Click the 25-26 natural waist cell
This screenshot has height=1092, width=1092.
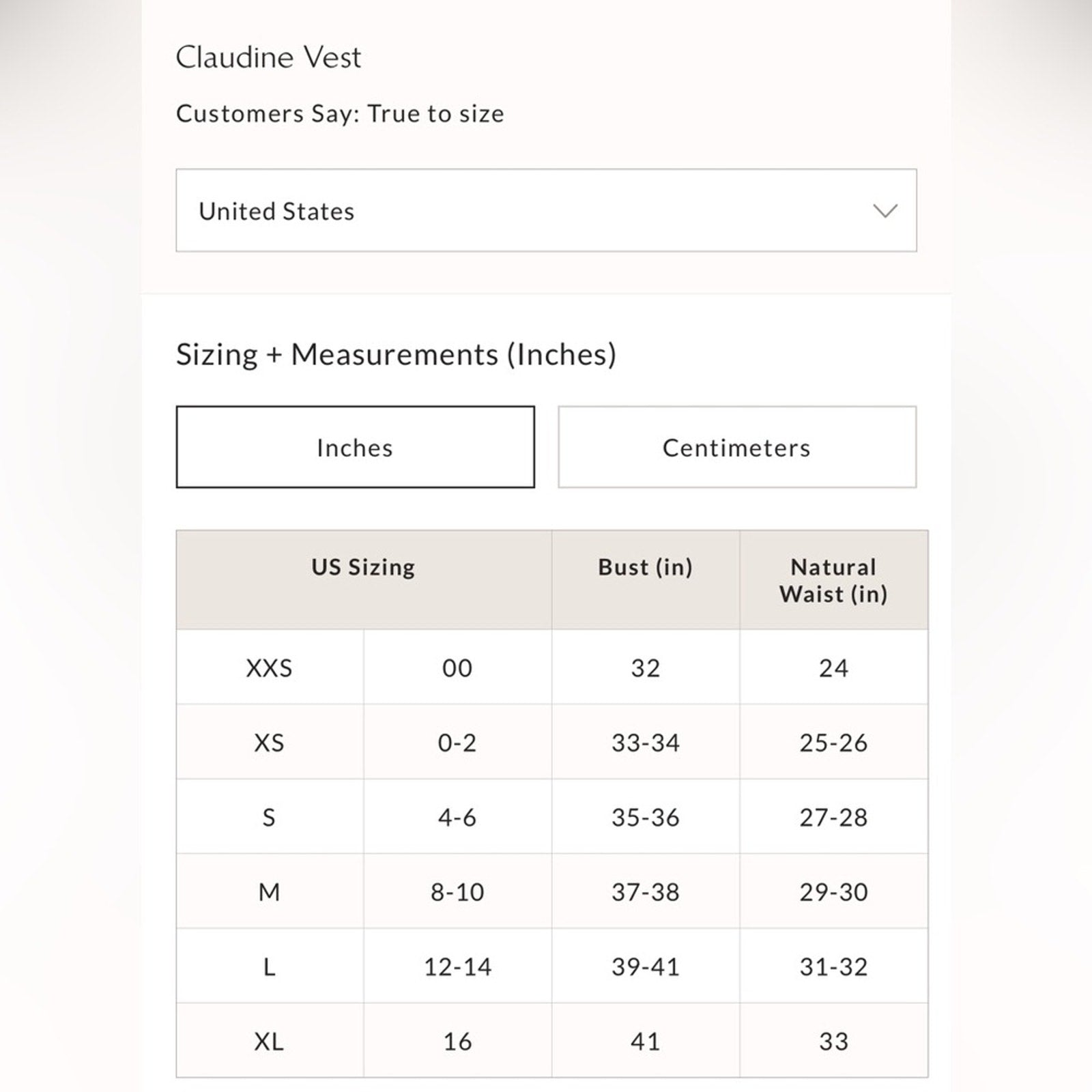833,743
